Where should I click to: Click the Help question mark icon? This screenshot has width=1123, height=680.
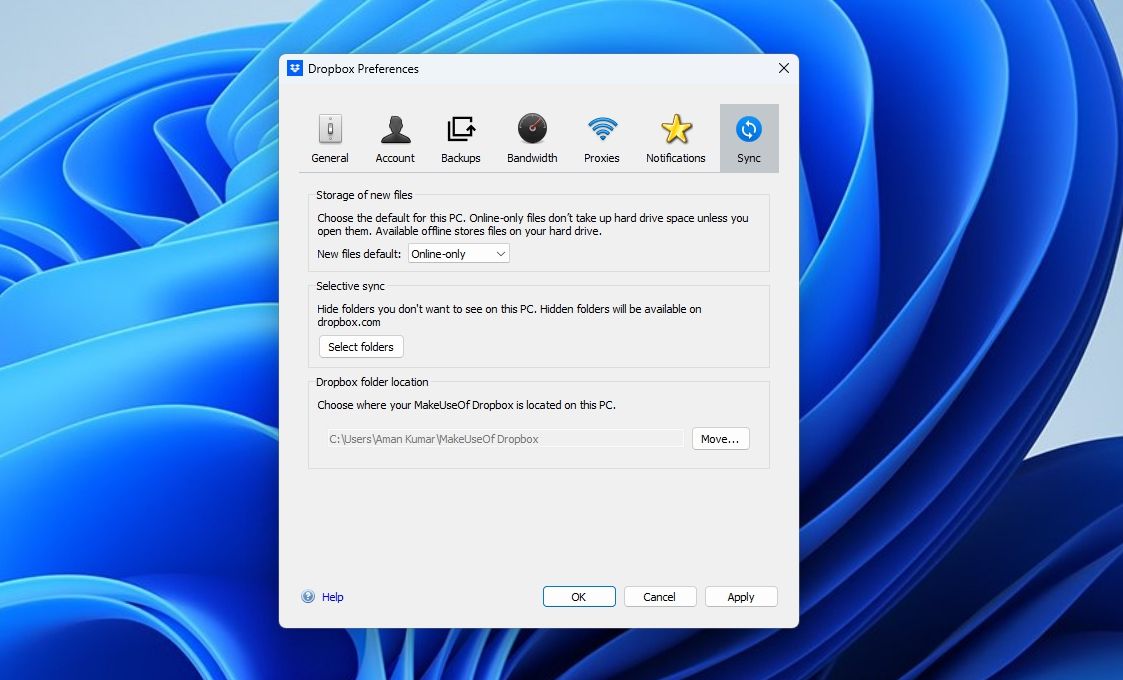tap(308, 596)
